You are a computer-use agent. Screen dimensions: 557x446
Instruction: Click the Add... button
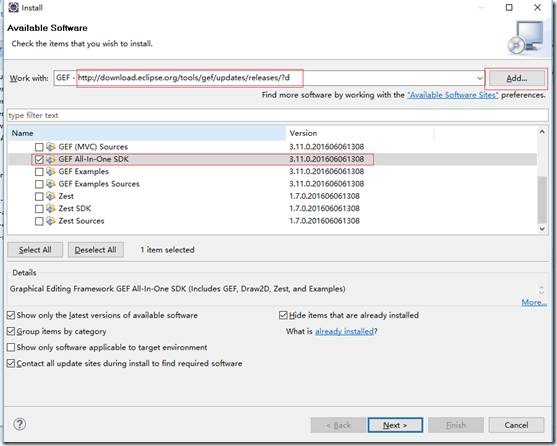517,78
